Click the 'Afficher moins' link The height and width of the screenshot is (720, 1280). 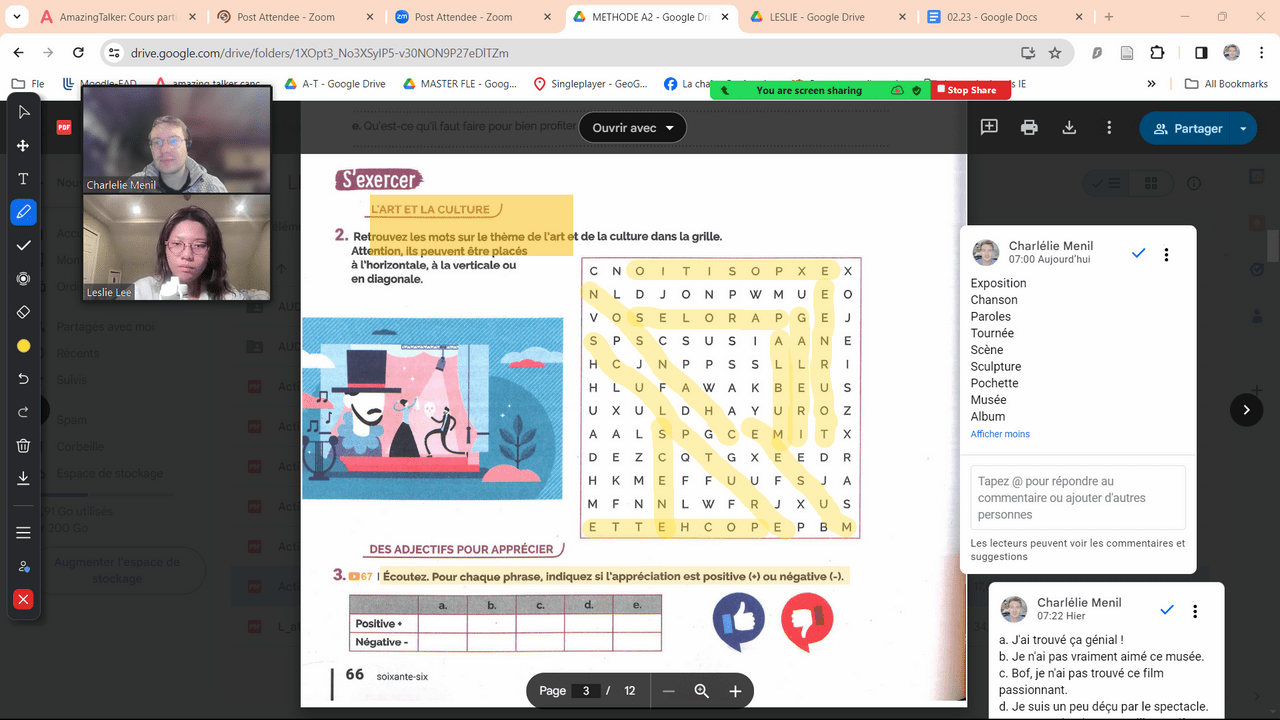[x=1000, y=434]
